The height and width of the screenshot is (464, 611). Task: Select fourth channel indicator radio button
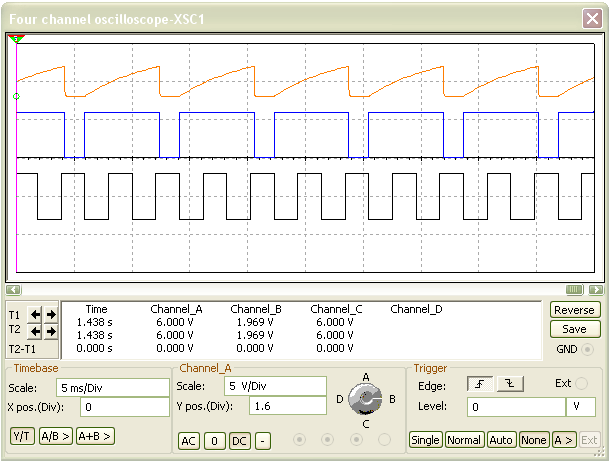pyautogui.click(x=384, y=440)
